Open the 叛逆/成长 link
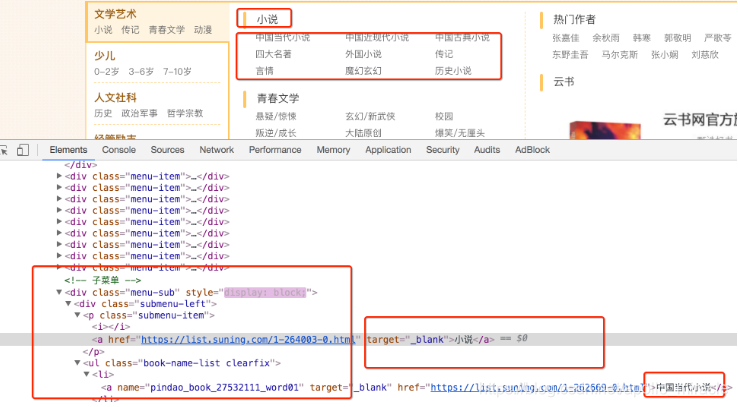Viewport: 738px width, 407px height. click(276, 133)
